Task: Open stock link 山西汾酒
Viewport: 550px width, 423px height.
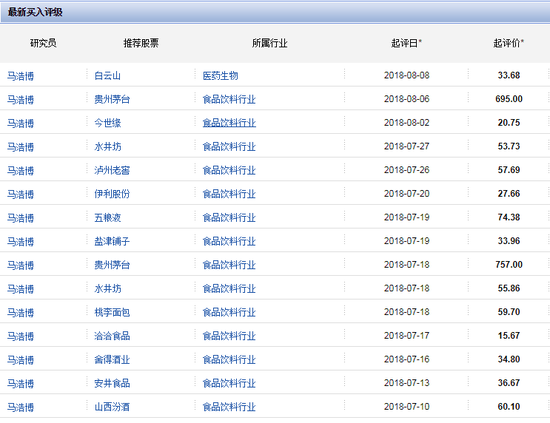Action: (112, 407)
